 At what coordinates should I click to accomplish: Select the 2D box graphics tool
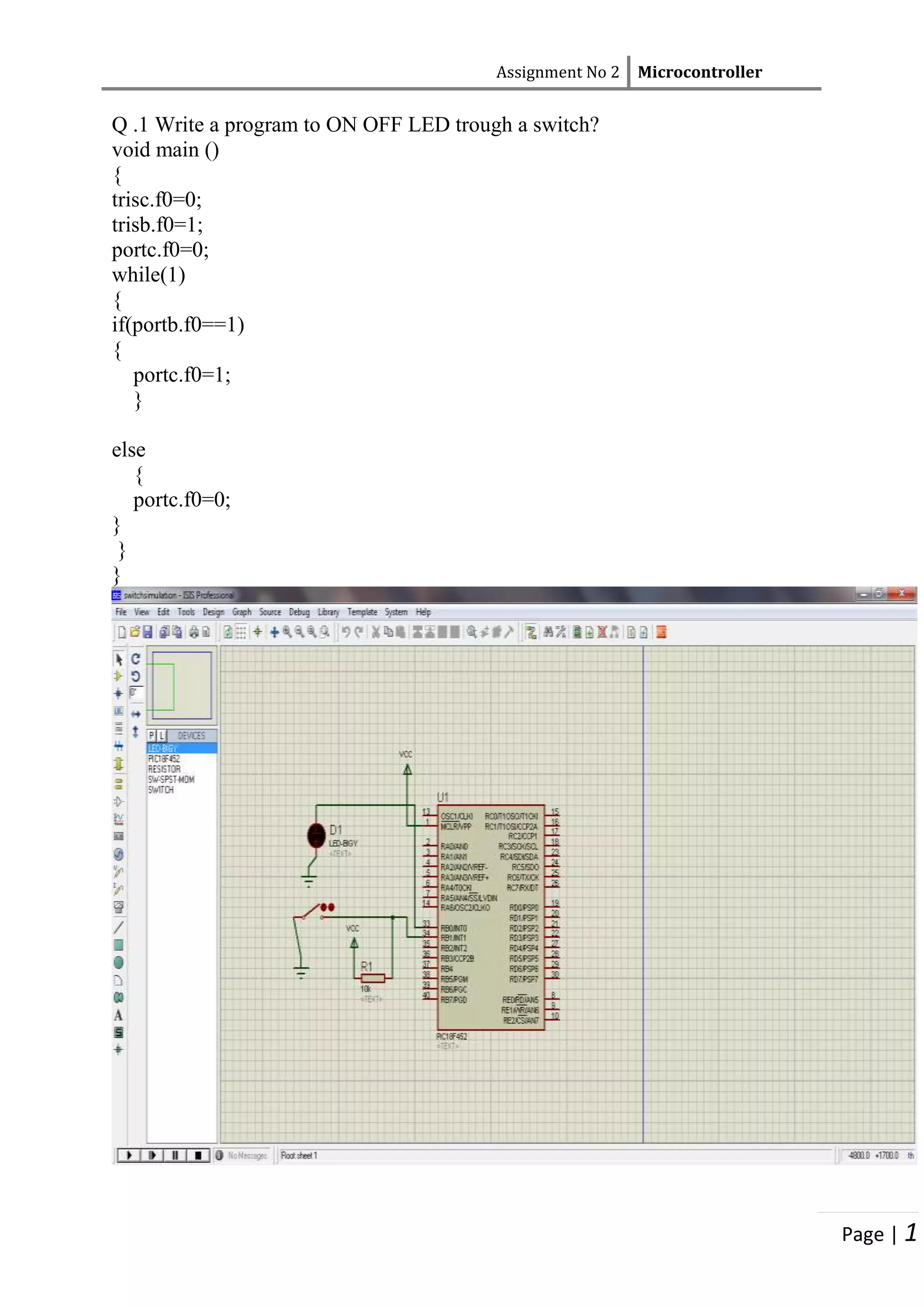118,945
